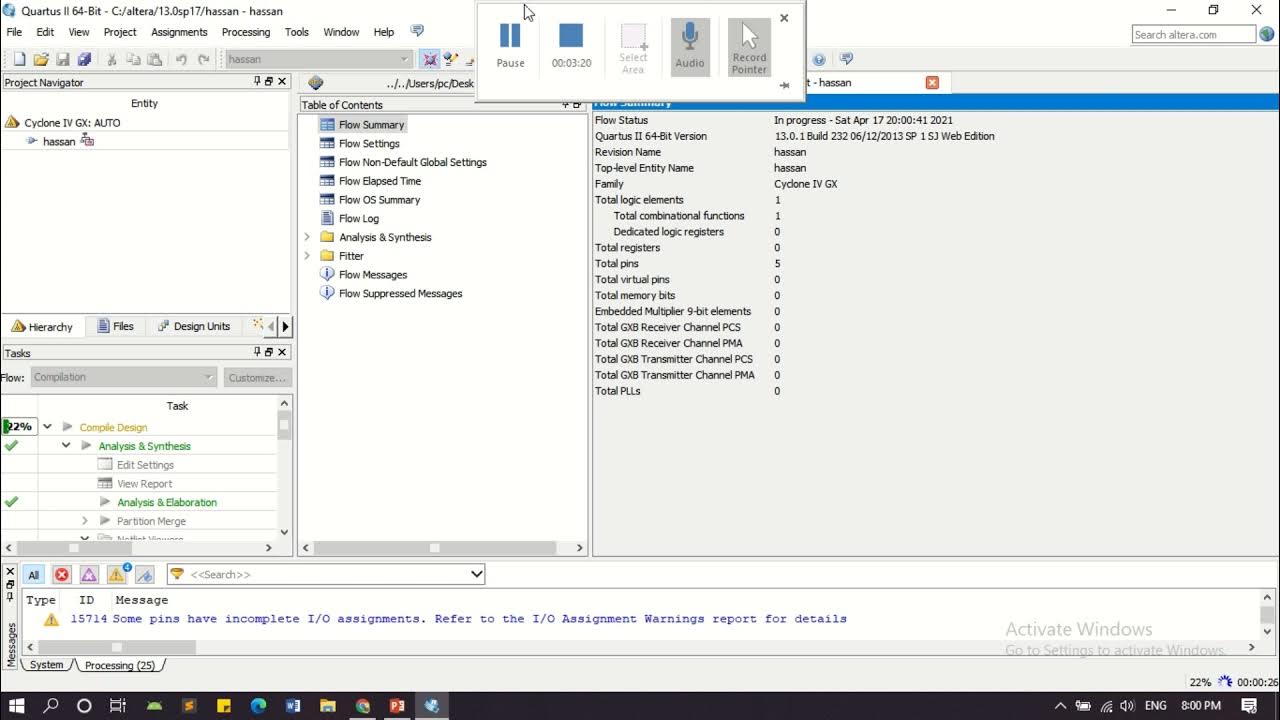The width and height of the screenshot is (1280, 720).
Task: Open the File menu
Action: [x=14, y=32]
